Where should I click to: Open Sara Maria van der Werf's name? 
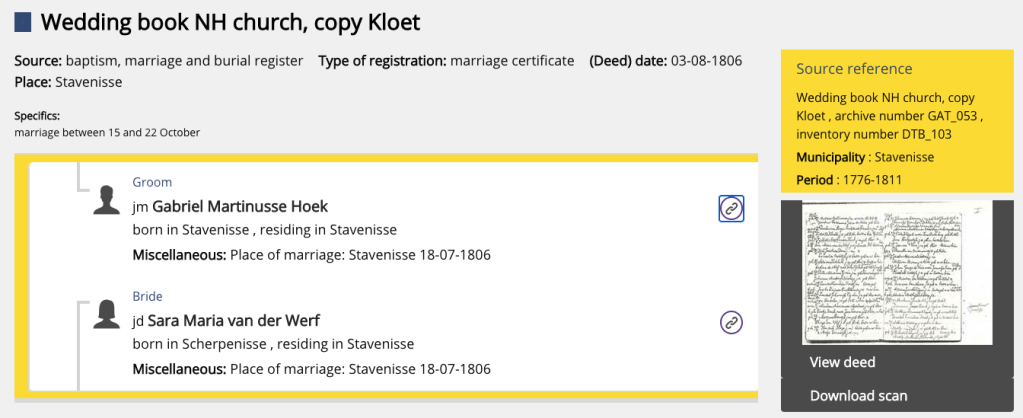point(233,321)
